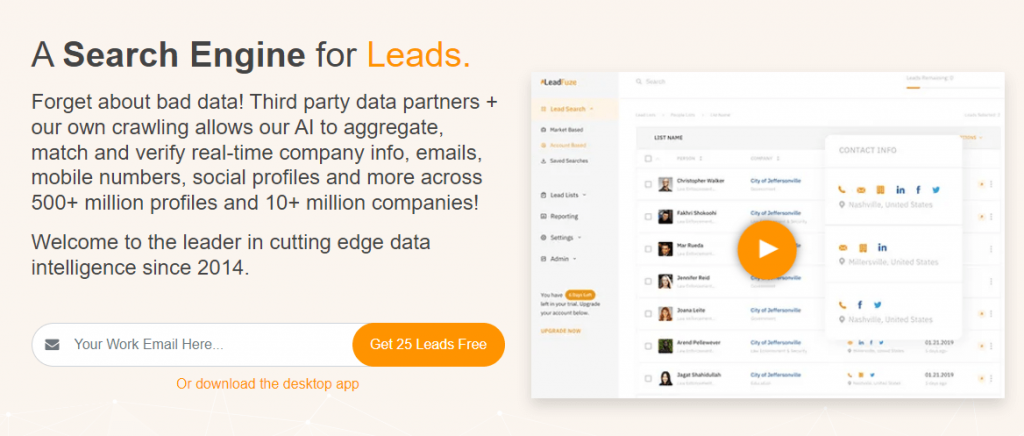1024x436 pixels.
Task: Open the Reporting sidebar item
Action: pos(564,216)
